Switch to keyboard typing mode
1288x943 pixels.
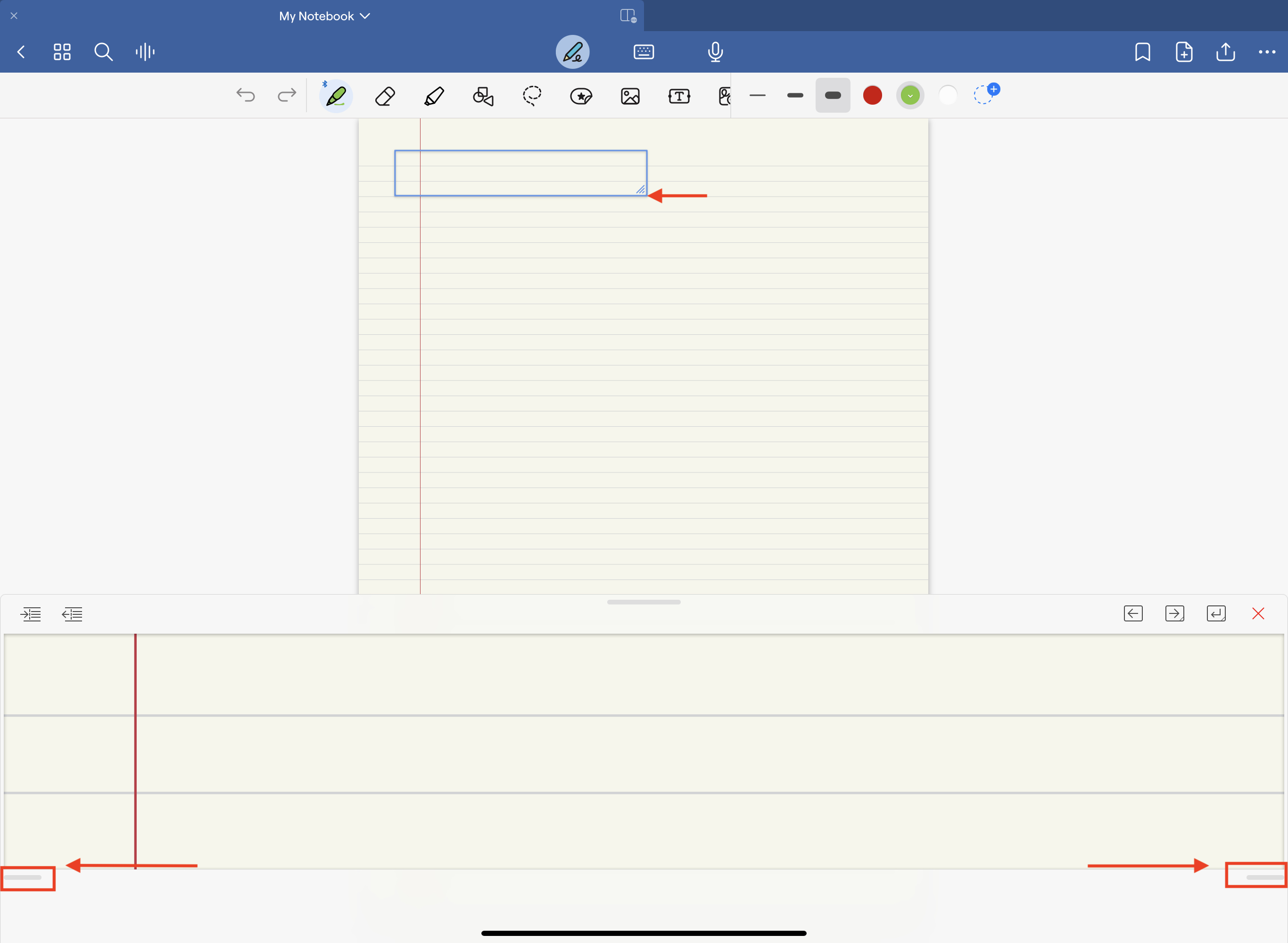coord(644,52)
